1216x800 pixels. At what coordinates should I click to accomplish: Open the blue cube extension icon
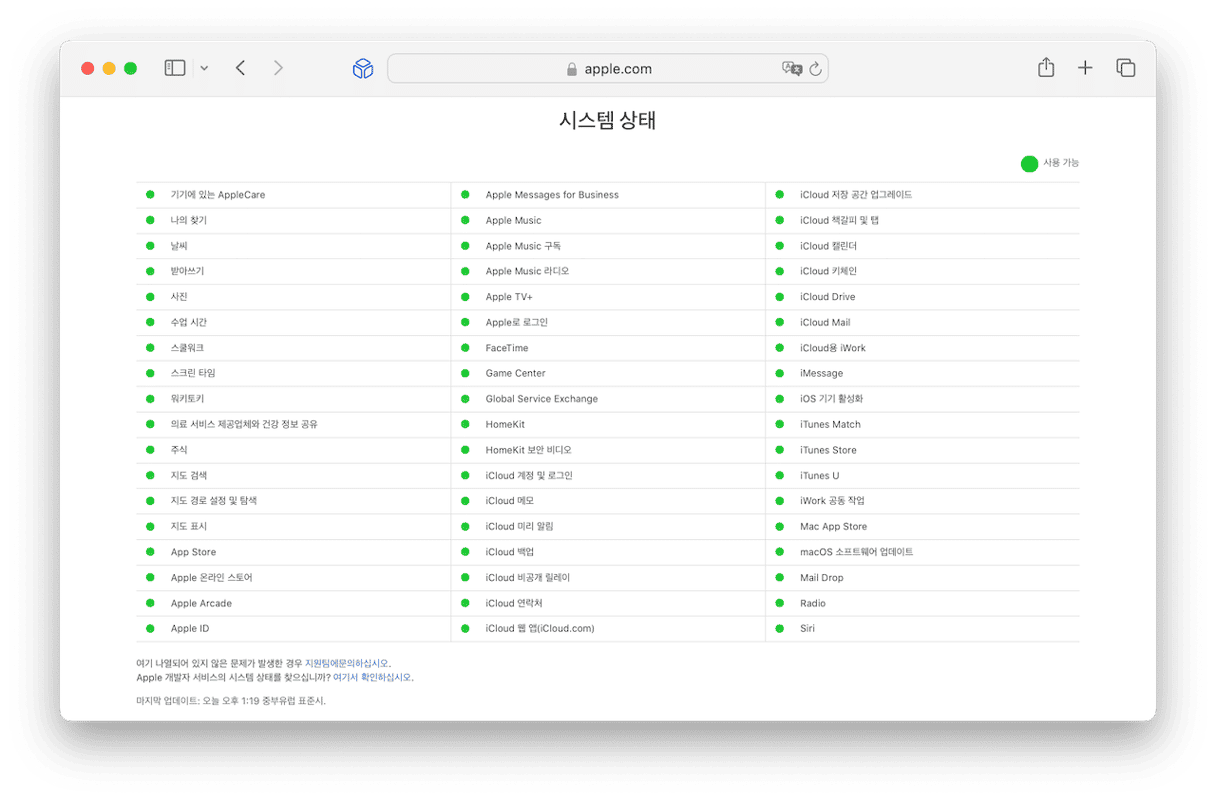(363, 68)
